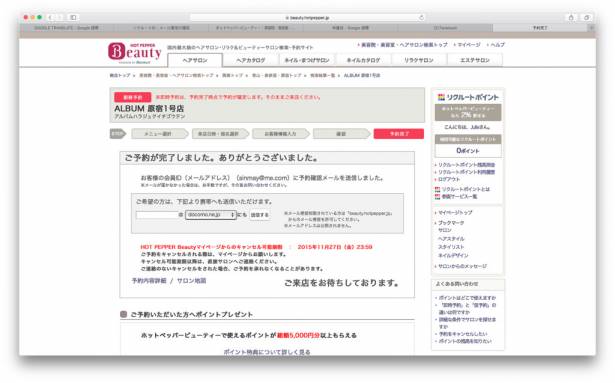Click the Recruit Point logo icon
The width and height of the screenshot is (615, 383).
pyautogui.click(x=441, y=97)
